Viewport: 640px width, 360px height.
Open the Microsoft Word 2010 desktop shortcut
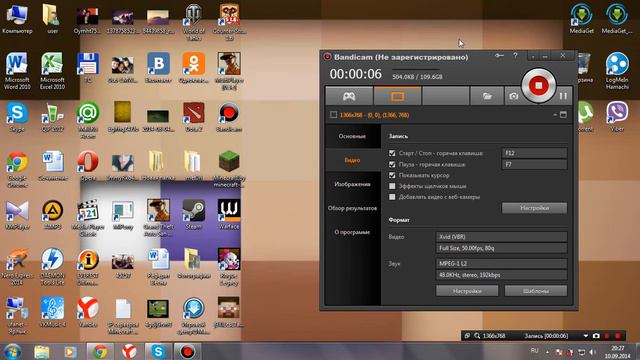(17, 71)
